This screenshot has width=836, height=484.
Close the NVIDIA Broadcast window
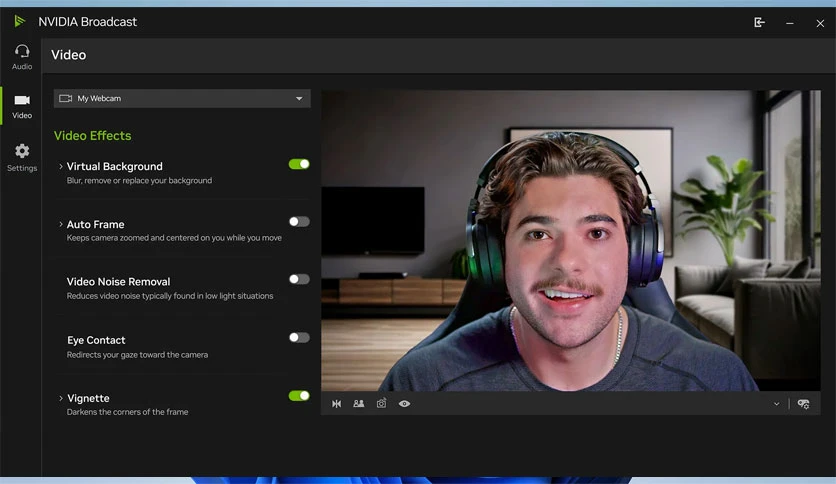(x=820, y=23)
